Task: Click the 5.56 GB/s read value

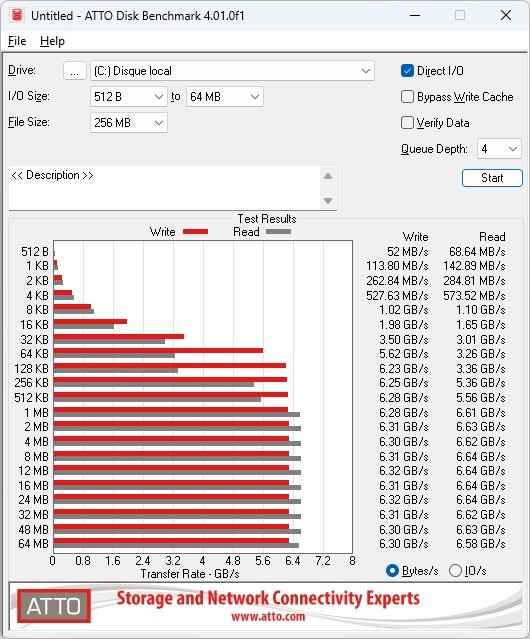Action: click(481, 397)
